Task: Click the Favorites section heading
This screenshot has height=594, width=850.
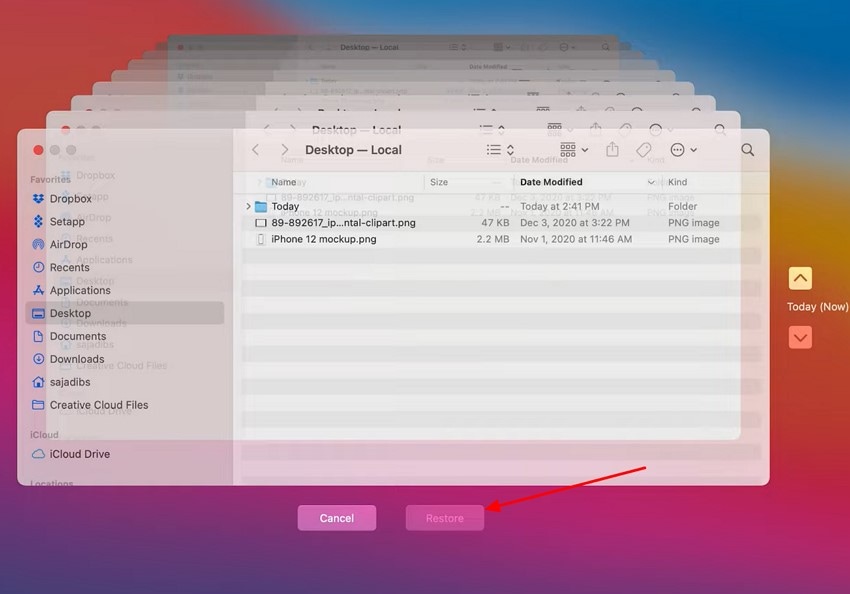Action: click(x=50, y=179)
